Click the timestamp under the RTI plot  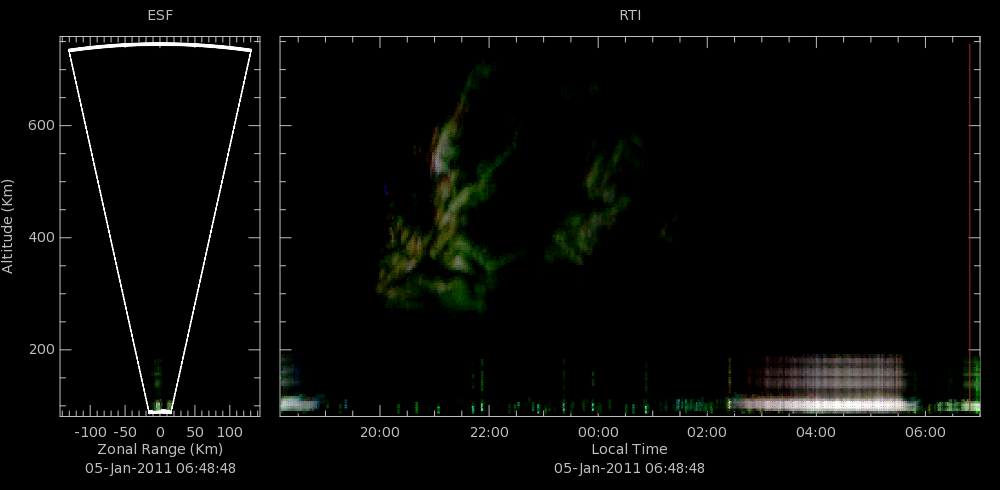pos(629,468)
